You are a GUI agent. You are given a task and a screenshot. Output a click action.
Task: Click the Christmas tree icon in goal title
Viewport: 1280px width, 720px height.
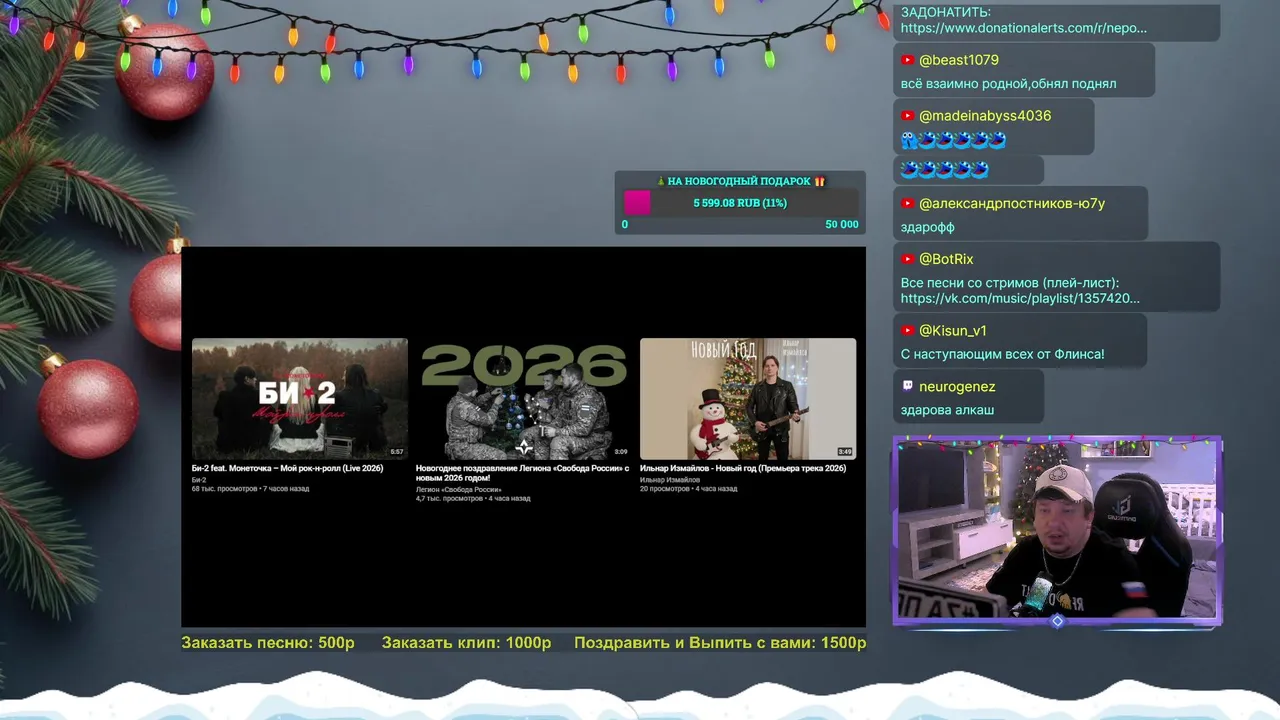click(660, 181)
